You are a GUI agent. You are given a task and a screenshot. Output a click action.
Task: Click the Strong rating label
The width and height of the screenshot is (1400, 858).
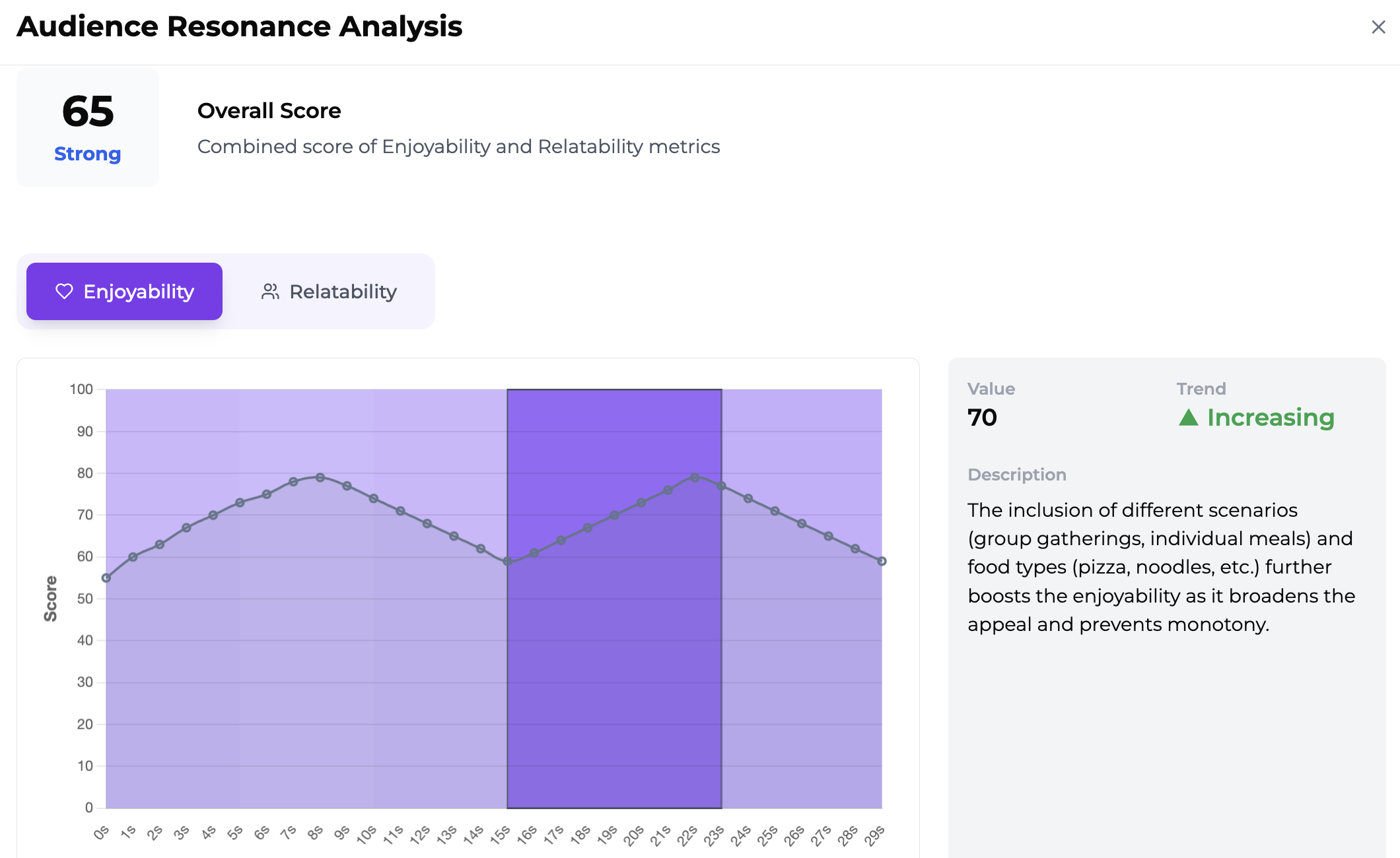click(88, 154)
